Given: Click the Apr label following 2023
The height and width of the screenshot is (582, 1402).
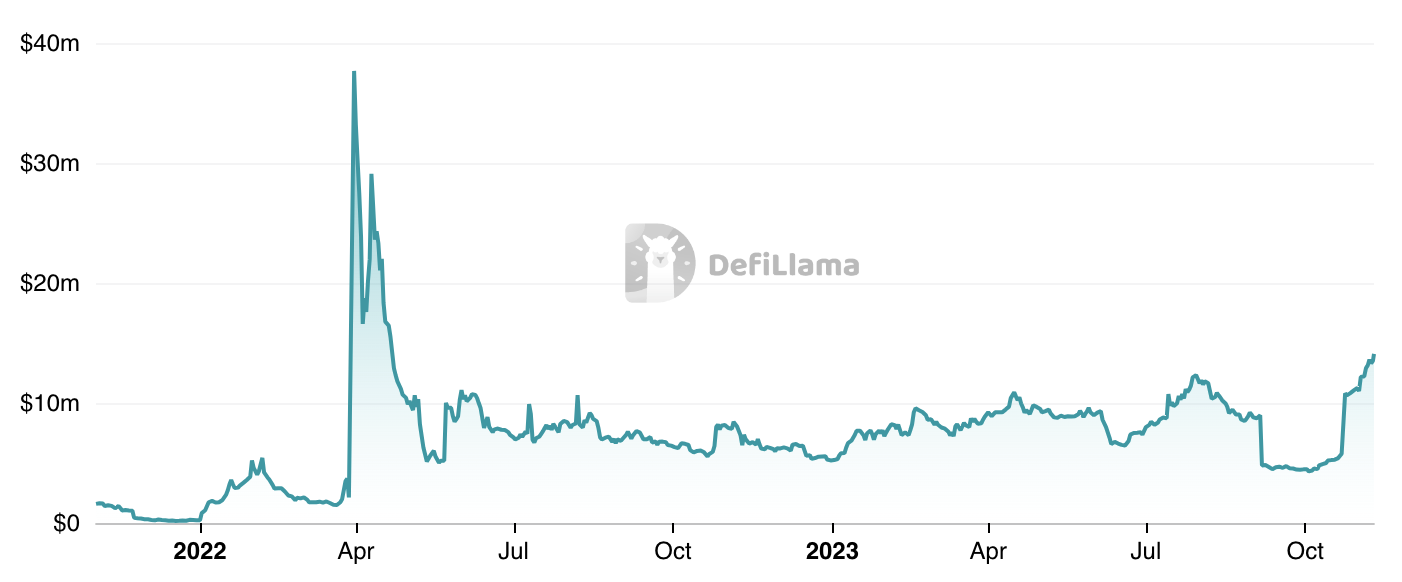Looking at the screenshot, I should [x=989, y=551].
